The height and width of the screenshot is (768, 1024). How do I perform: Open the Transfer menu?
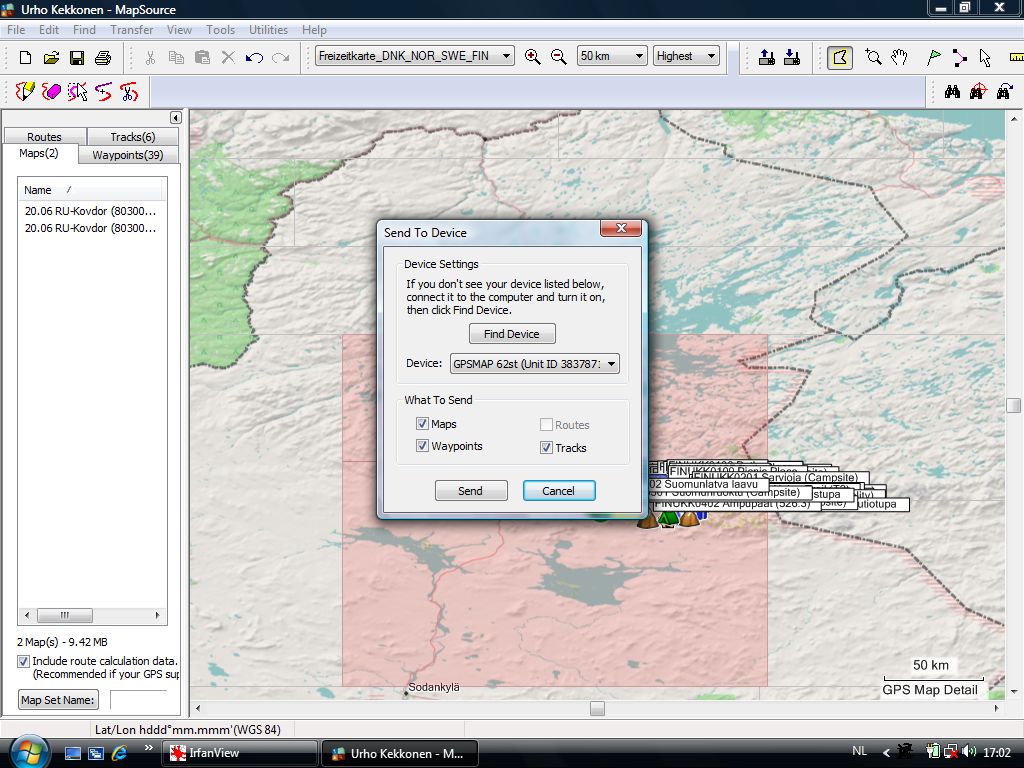(x=131, y=30)
